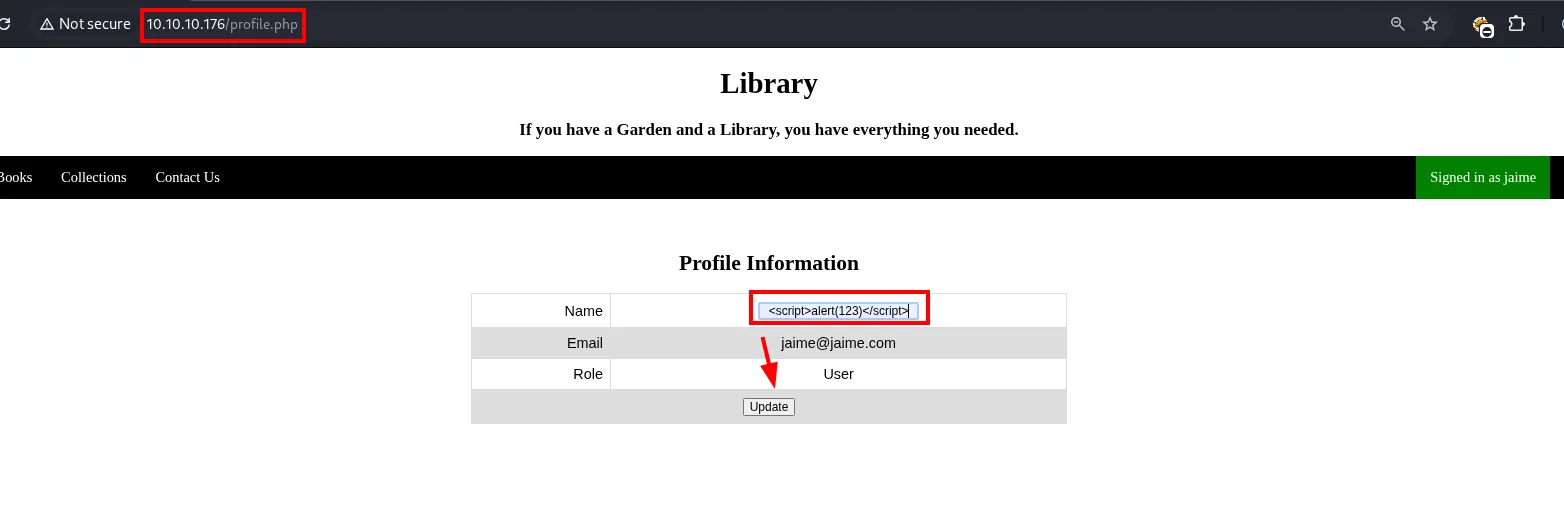Click the Garden and Library tagline text
1564x505 pixels.
(x=769, y=129)
